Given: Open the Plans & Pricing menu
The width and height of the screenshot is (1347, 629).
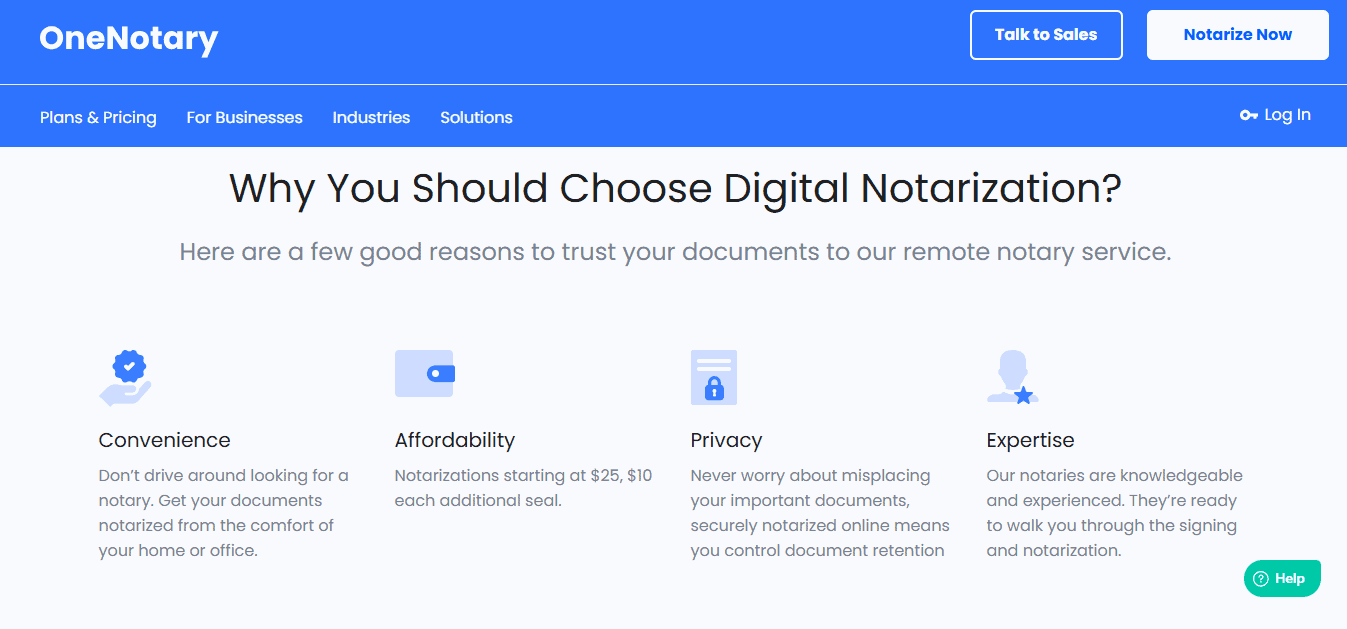Looking at the screenshot, I should (x=98, y=117).
